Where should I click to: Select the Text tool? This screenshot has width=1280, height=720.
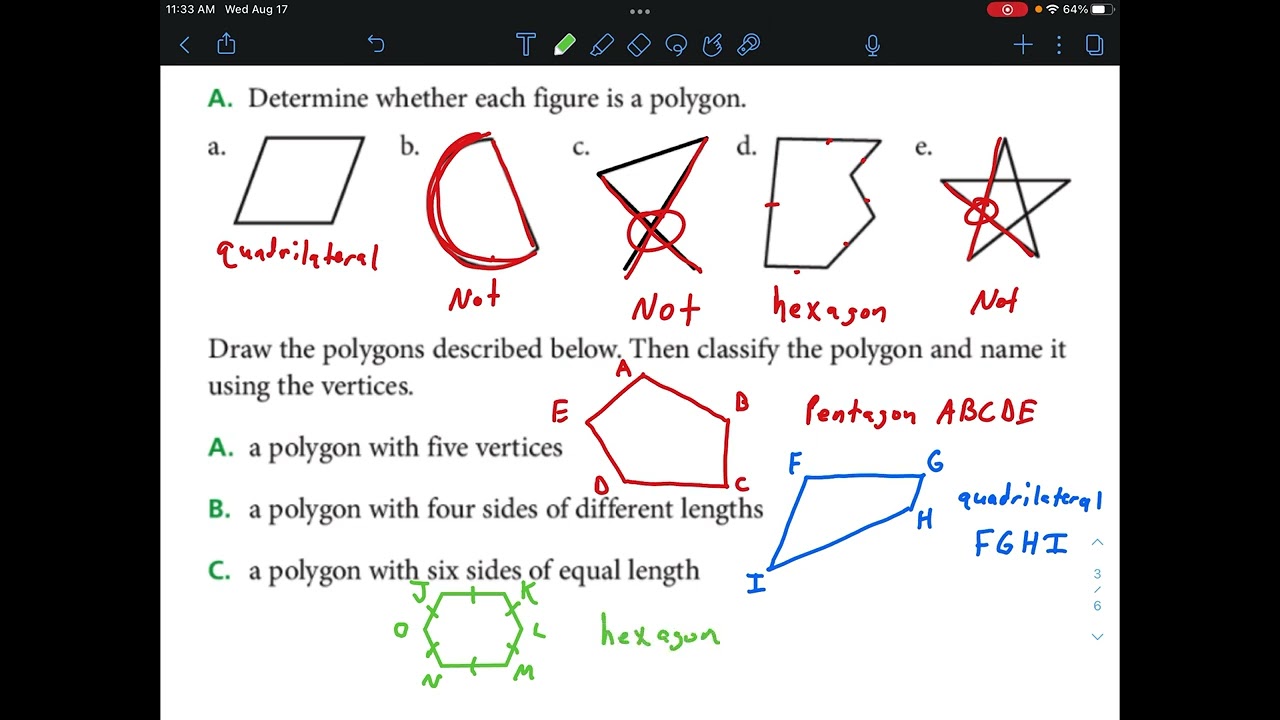(x=526, y=45)
